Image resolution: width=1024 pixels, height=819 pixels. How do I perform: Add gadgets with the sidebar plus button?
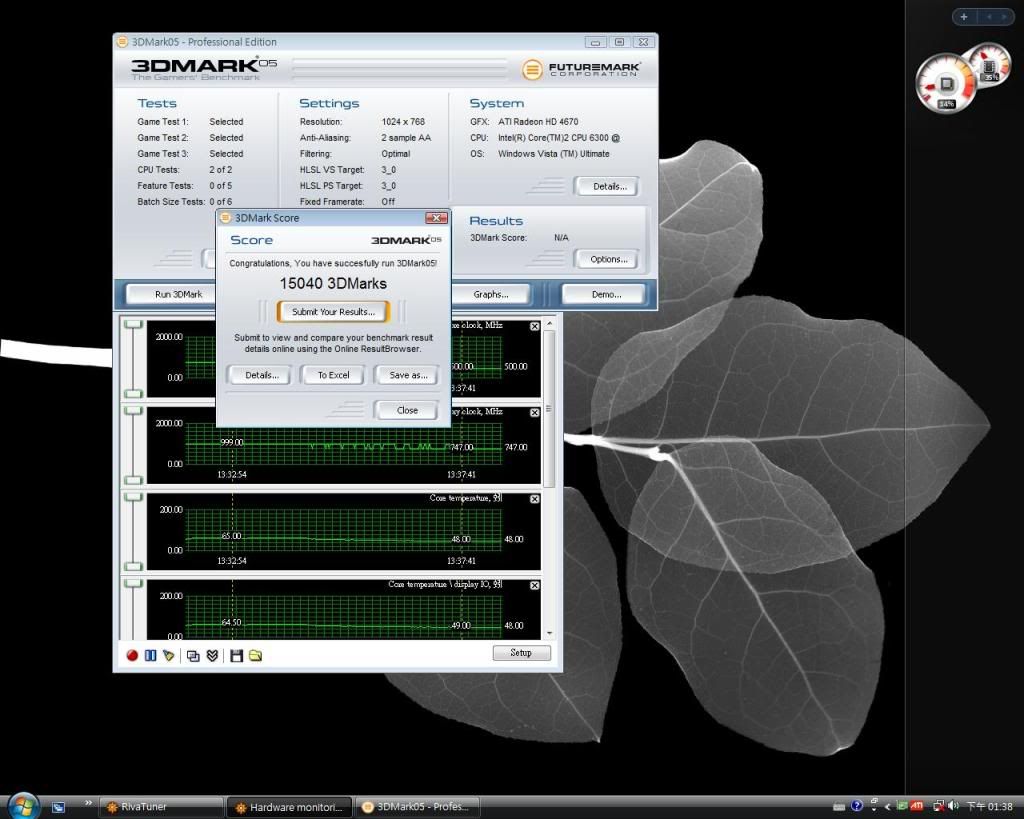tap(964, 17)
